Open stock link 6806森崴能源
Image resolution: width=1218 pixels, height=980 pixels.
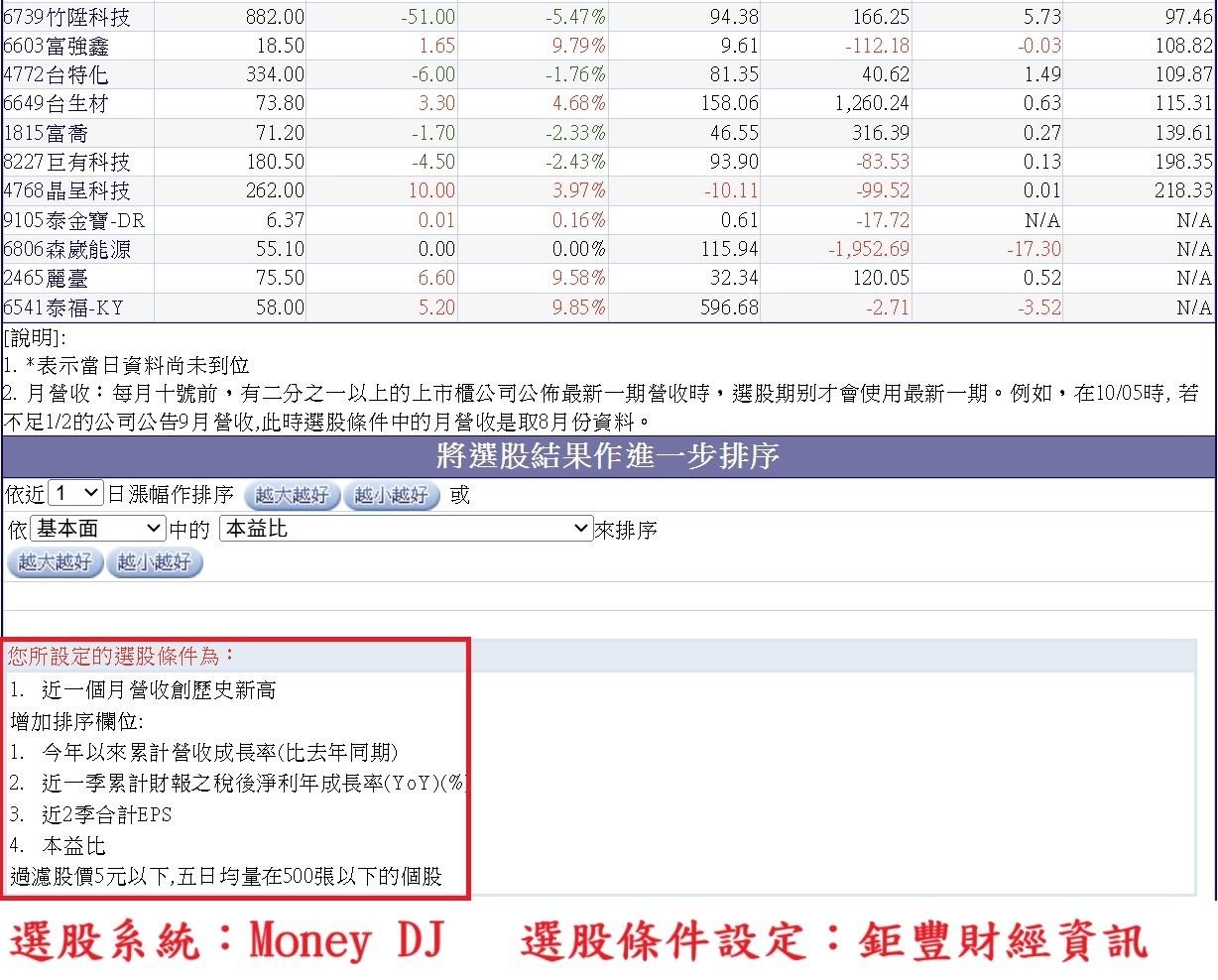point(66,249)
